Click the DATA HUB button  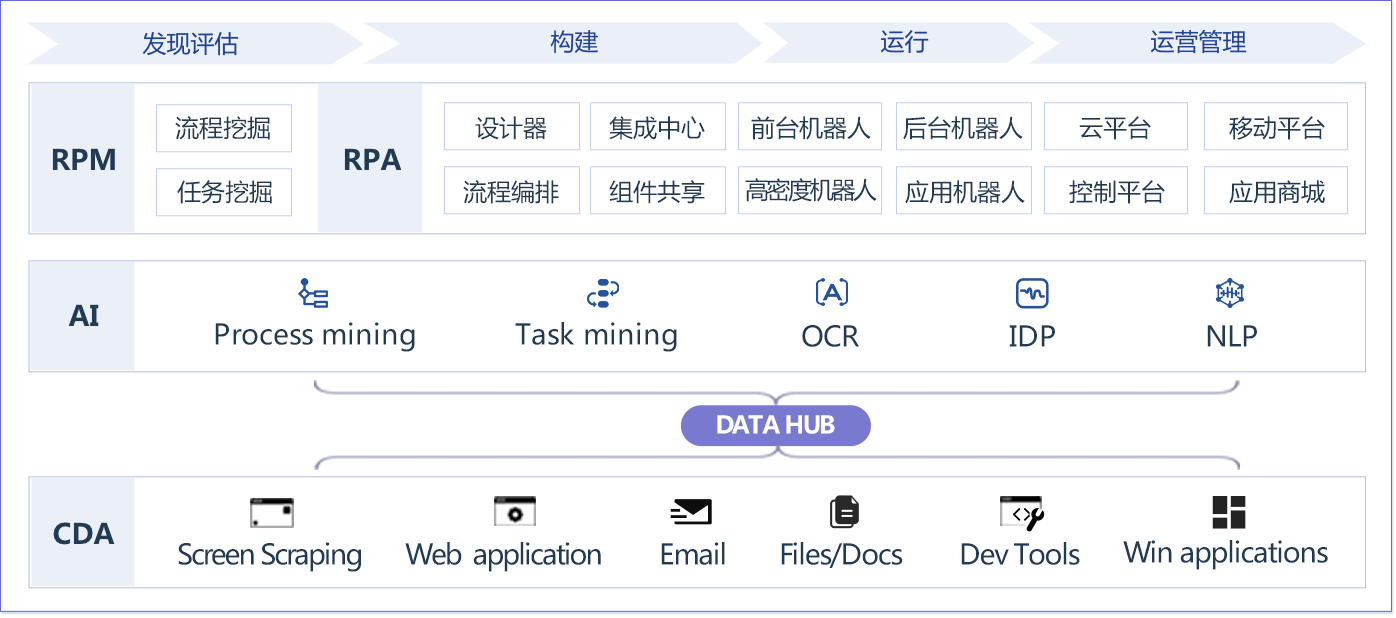click(776, 426)
